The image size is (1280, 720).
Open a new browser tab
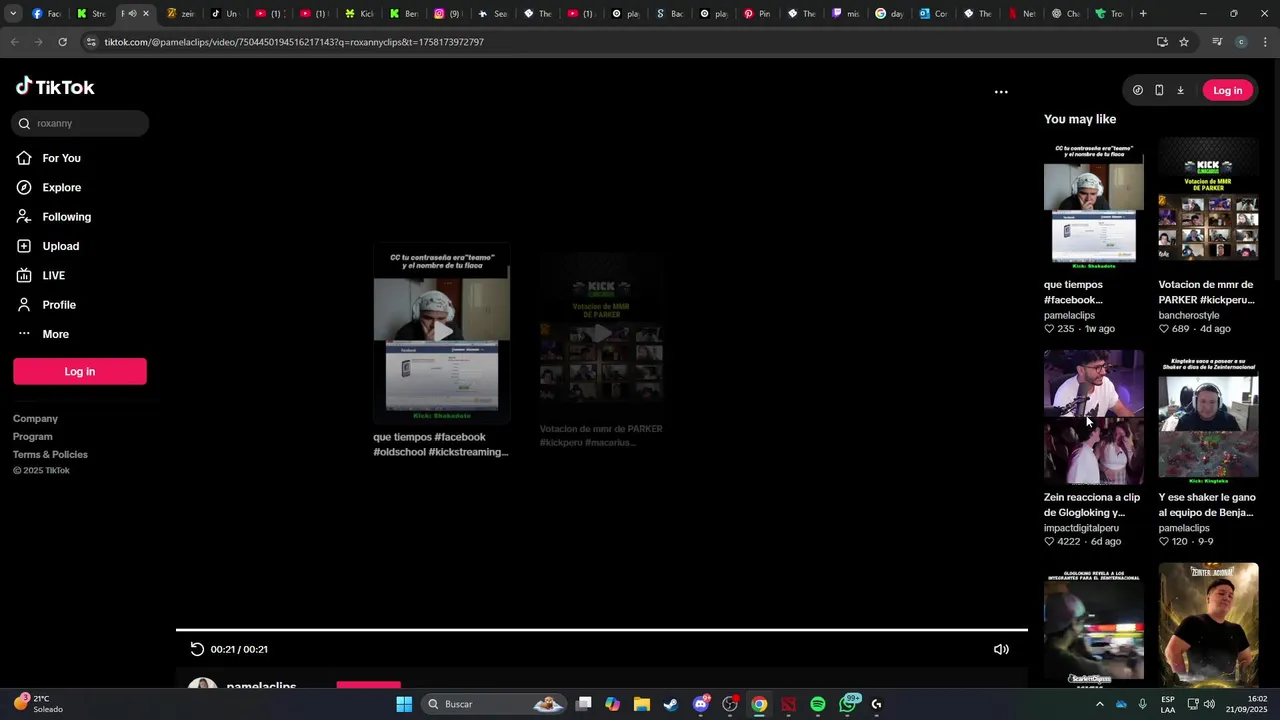[1143, 14]
